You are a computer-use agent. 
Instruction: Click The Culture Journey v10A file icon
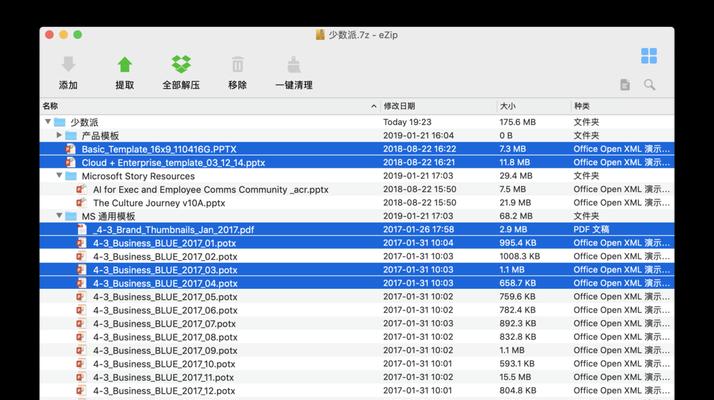click(x=81, y=203)
